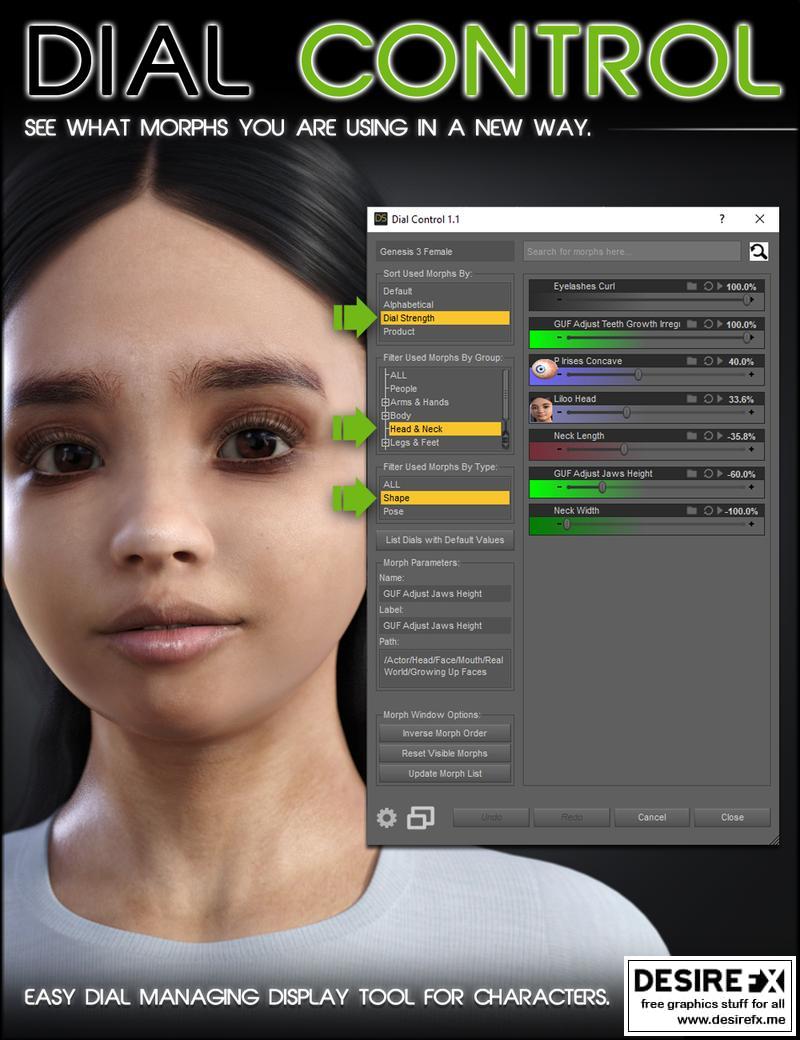The image size is (800, 1040).
Task: Click Inverse Morph Order button
Action: pos(444,733)
